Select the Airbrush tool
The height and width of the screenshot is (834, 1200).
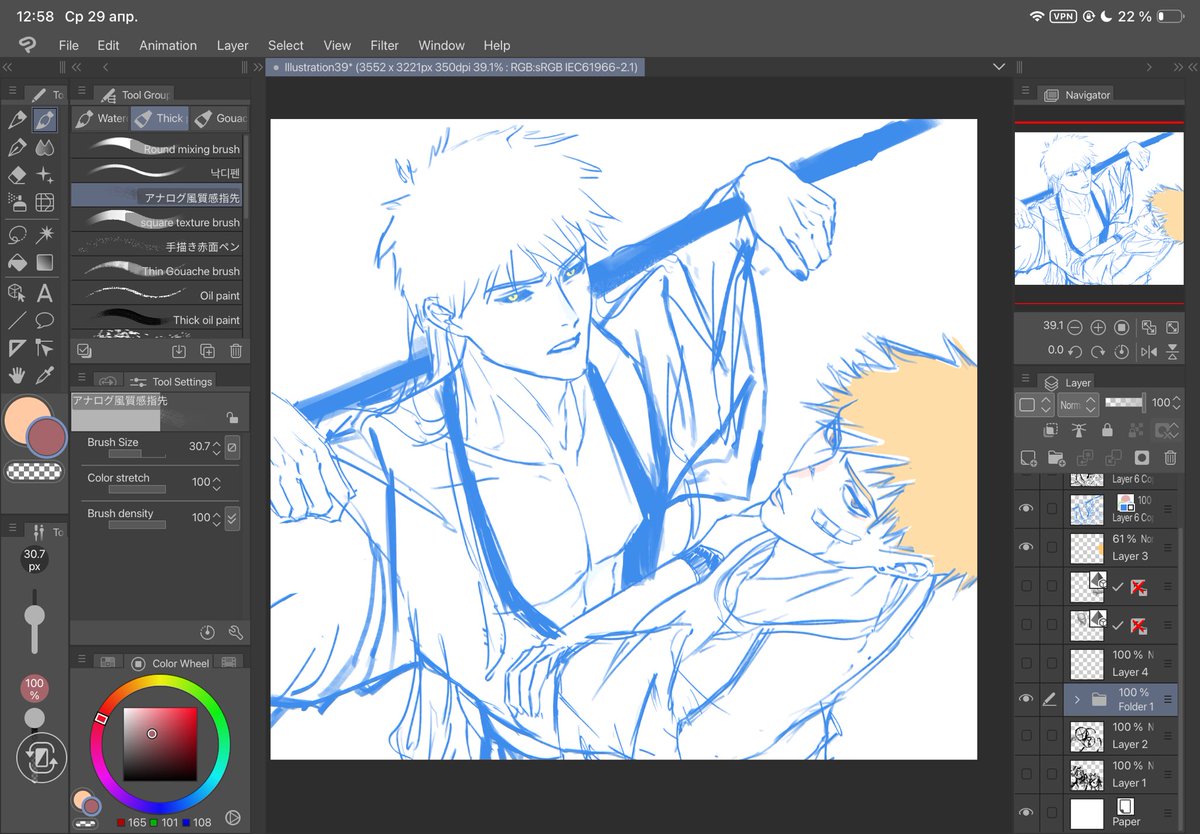[x=17, y=203]
